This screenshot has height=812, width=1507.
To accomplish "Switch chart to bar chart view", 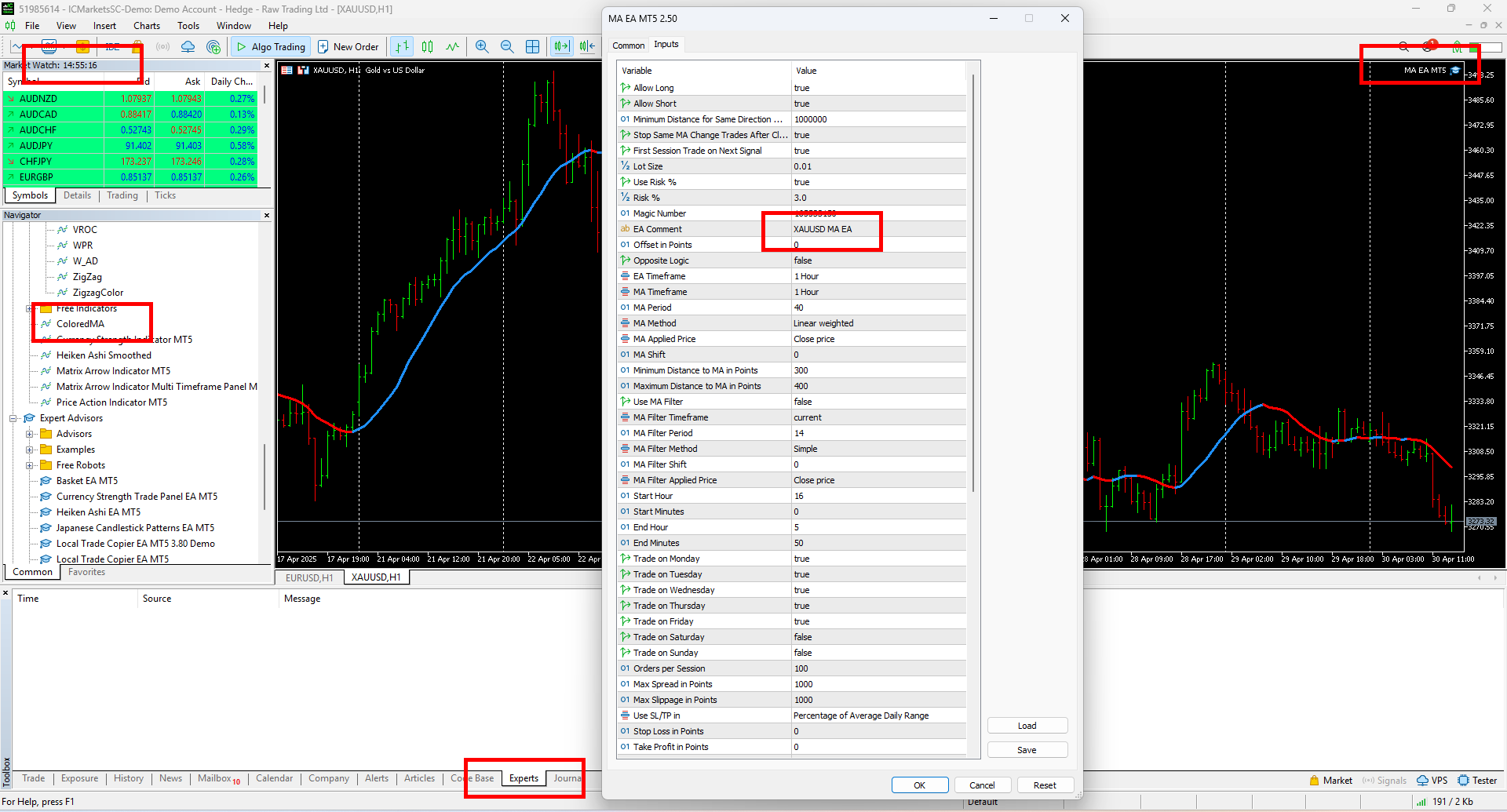I will click(402, 47).
